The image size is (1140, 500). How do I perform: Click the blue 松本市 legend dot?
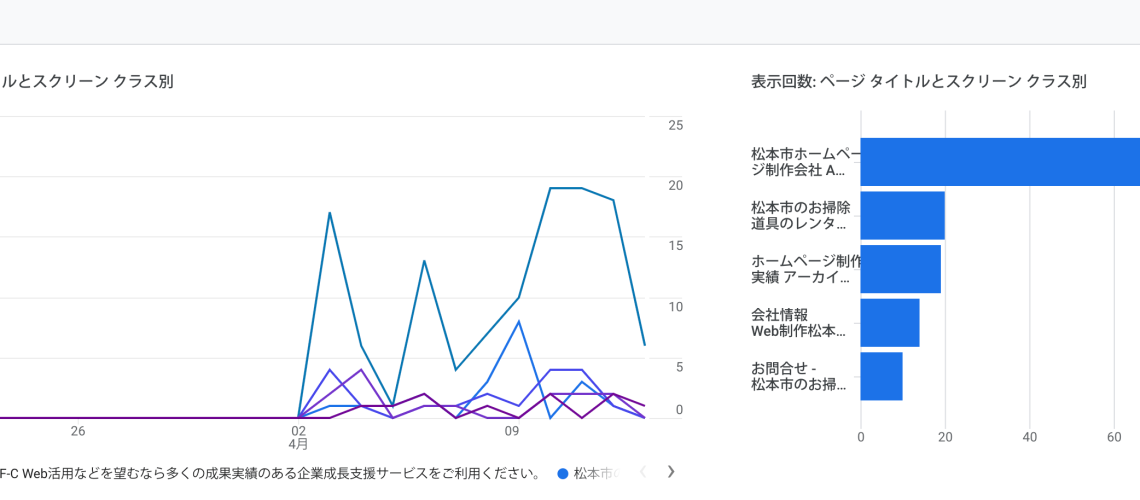[x=562, y=473]
